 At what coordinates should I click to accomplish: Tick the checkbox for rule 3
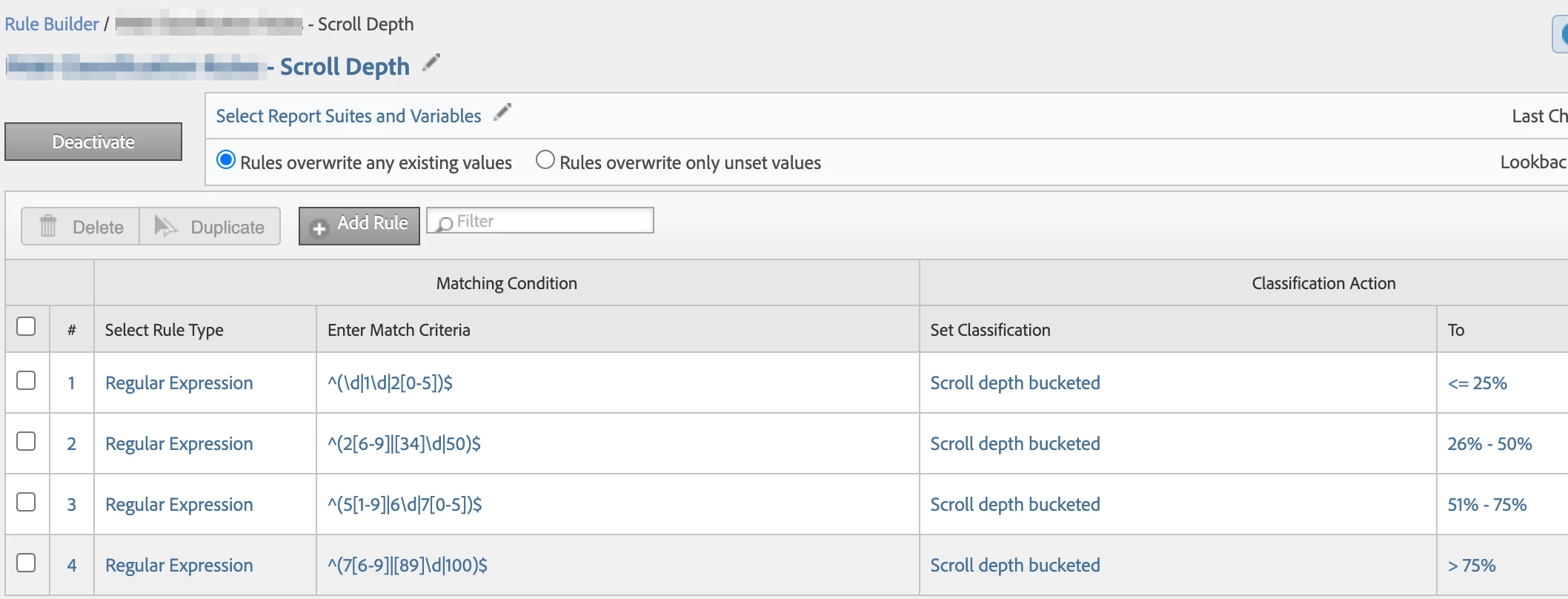(26, 503)
